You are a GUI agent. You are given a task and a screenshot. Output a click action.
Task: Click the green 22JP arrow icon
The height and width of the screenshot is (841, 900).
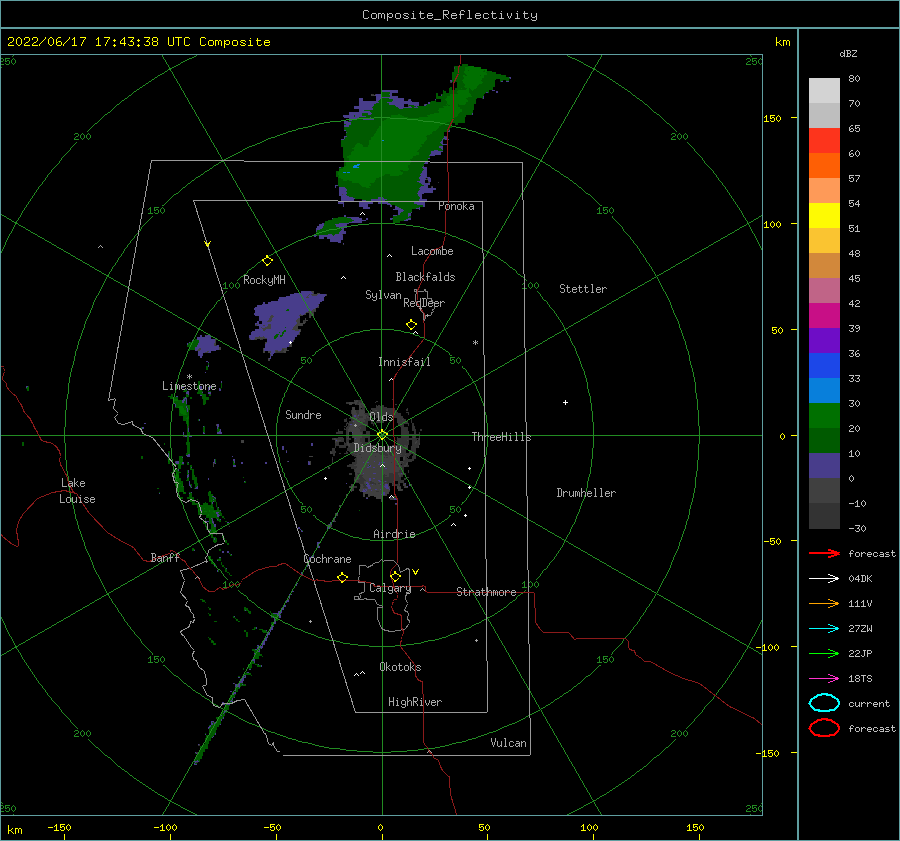coord(824,653)
